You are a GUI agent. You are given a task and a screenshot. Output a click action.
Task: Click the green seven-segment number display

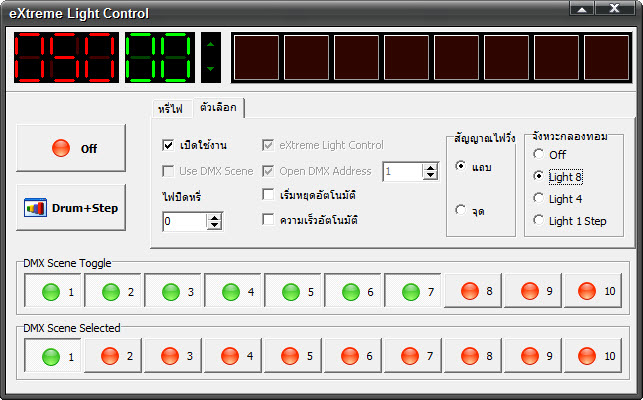[160, 57]
